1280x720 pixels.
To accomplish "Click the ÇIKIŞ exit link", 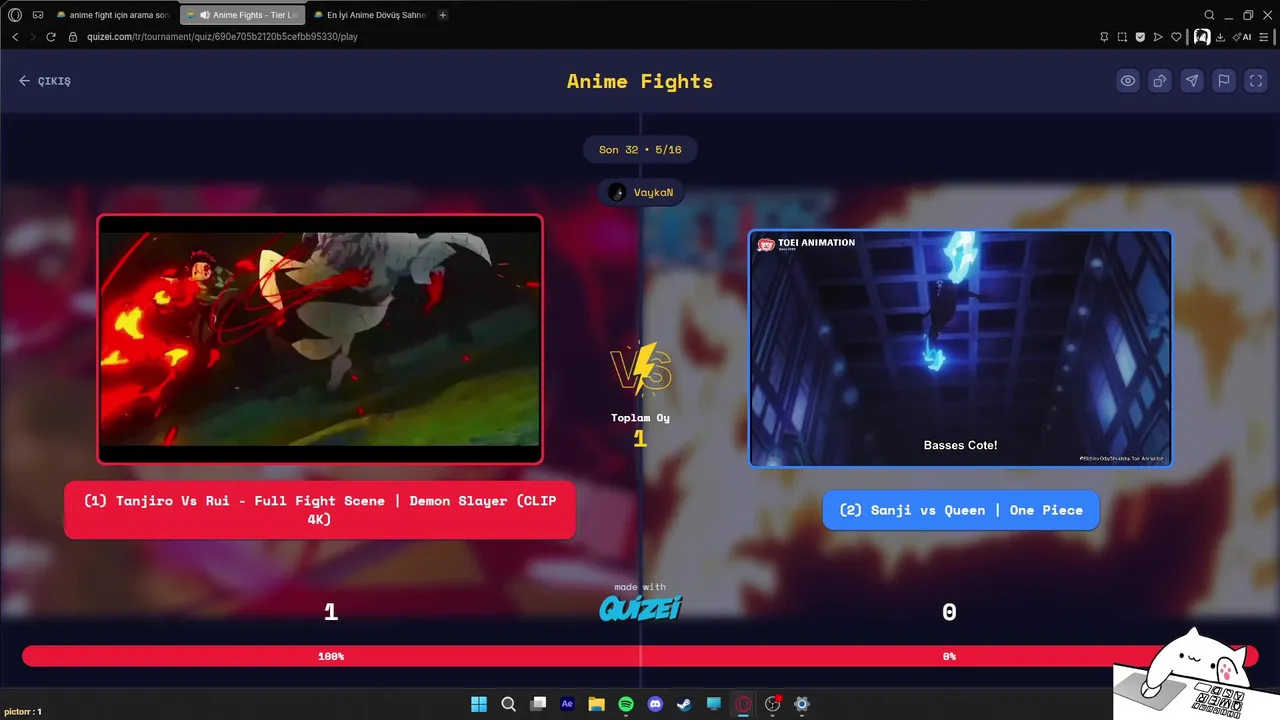I will click(x=45, y=81).
